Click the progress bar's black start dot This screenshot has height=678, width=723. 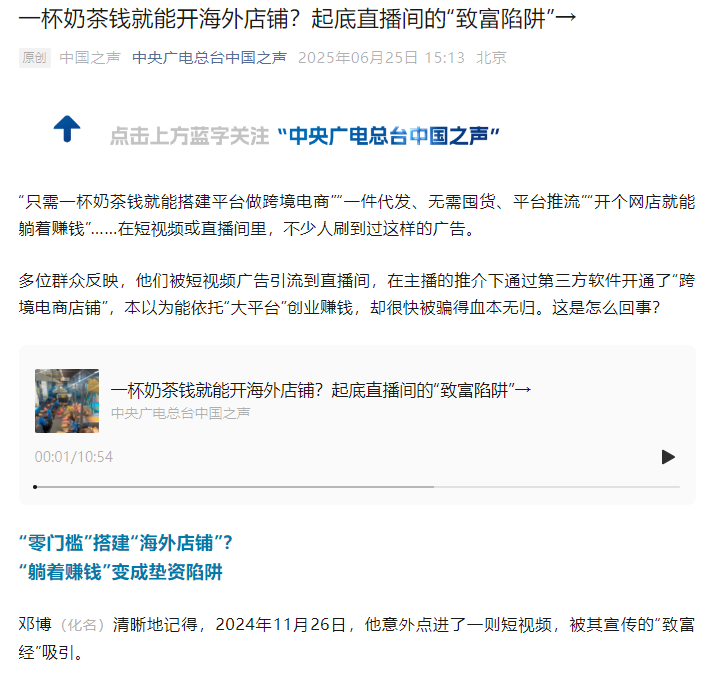35,487
